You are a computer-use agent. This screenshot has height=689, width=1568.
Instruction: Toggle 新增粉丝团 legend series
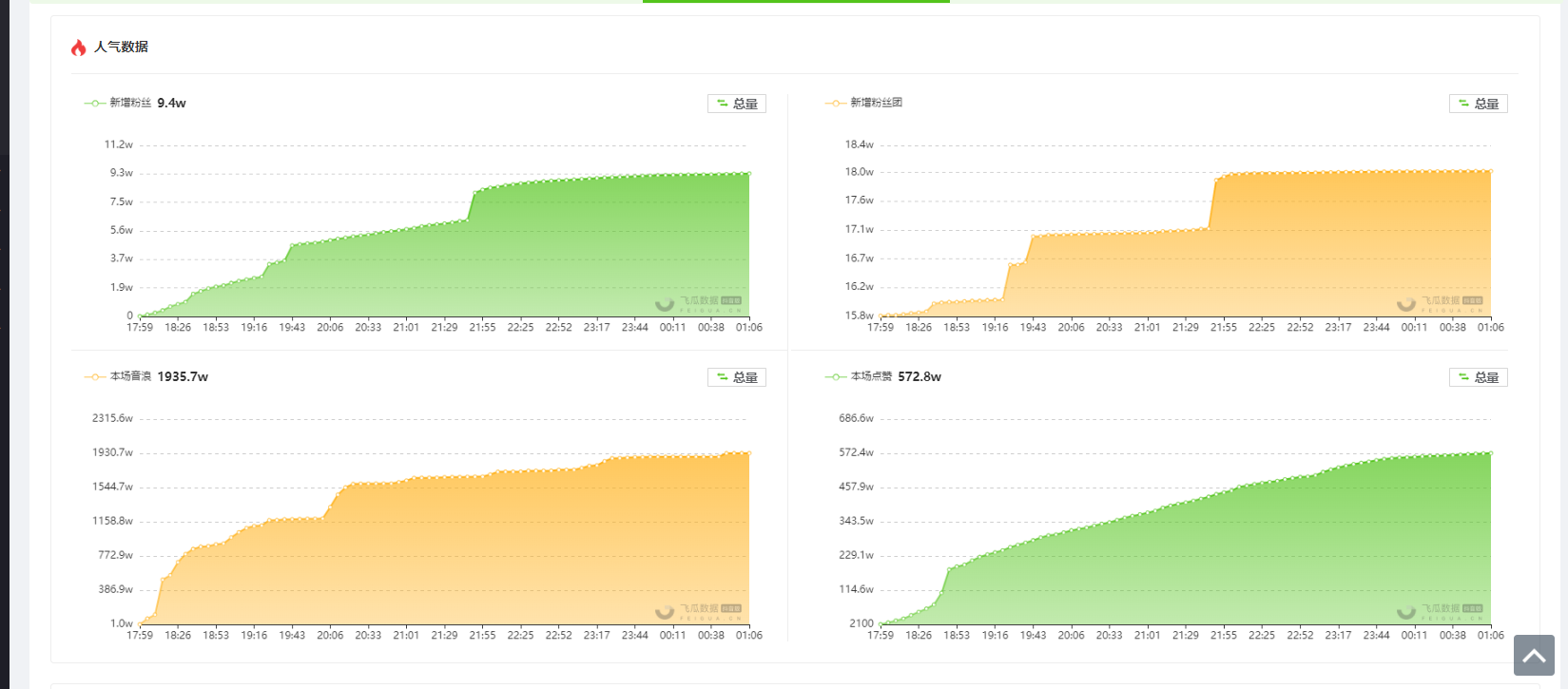click(863, 103)
